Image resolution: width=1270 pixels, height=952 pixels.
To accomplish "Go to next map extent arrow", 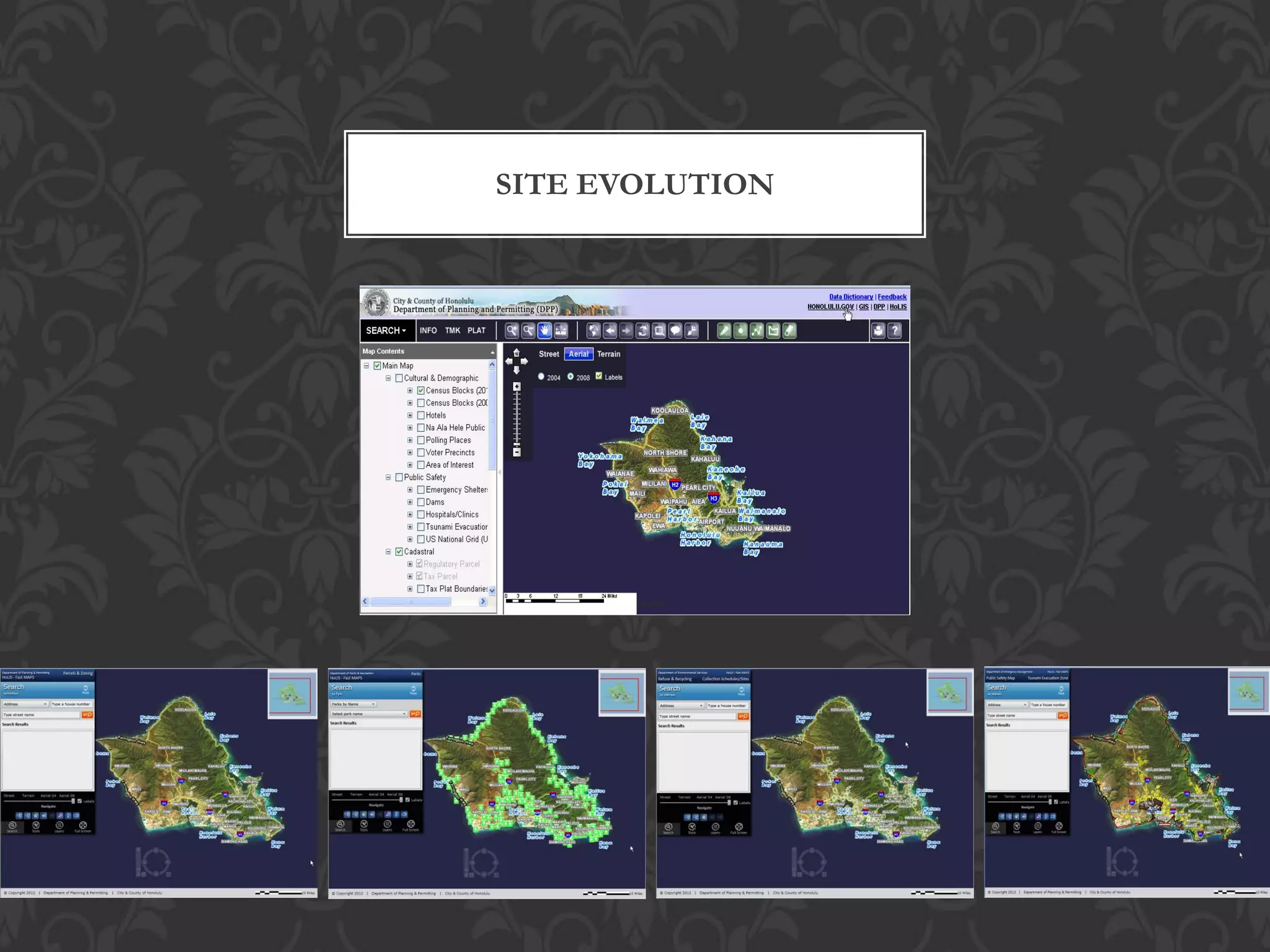I will coord(626,331).
